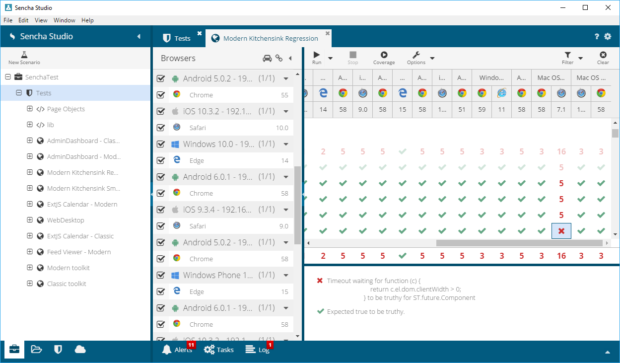The width and height of the screenshot is (620, 363).
Task: Uncheck the Windows 10.0 browser group checkbox
Action: 161,144
